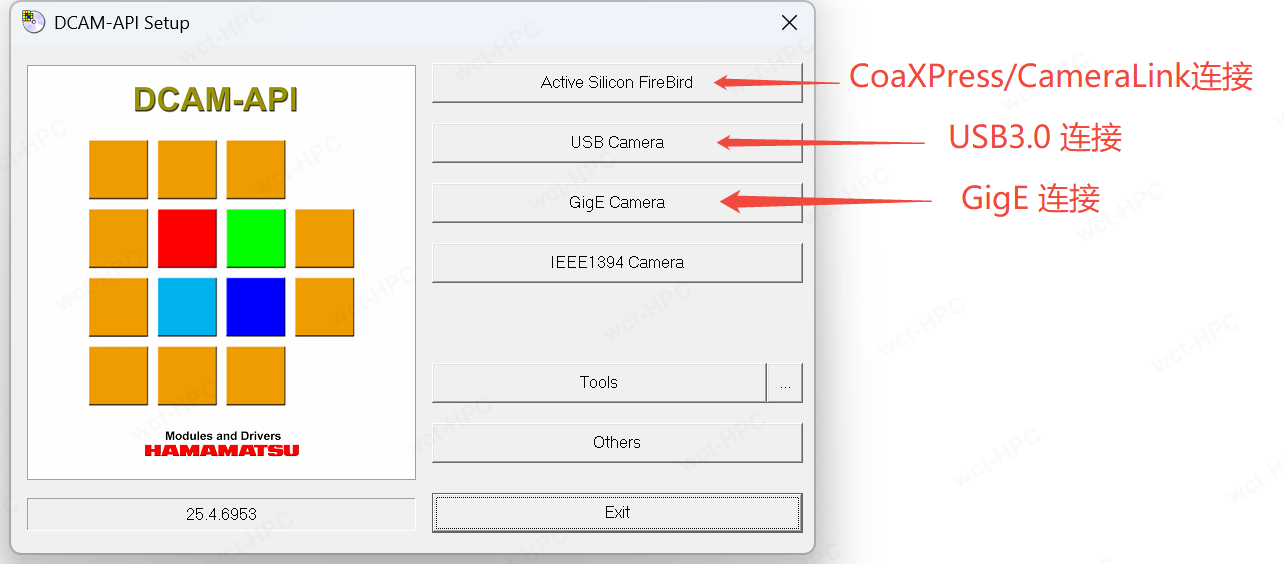Click the DCAM-API Setup title bar icon

pyautogui.click(x=34, y=22)
